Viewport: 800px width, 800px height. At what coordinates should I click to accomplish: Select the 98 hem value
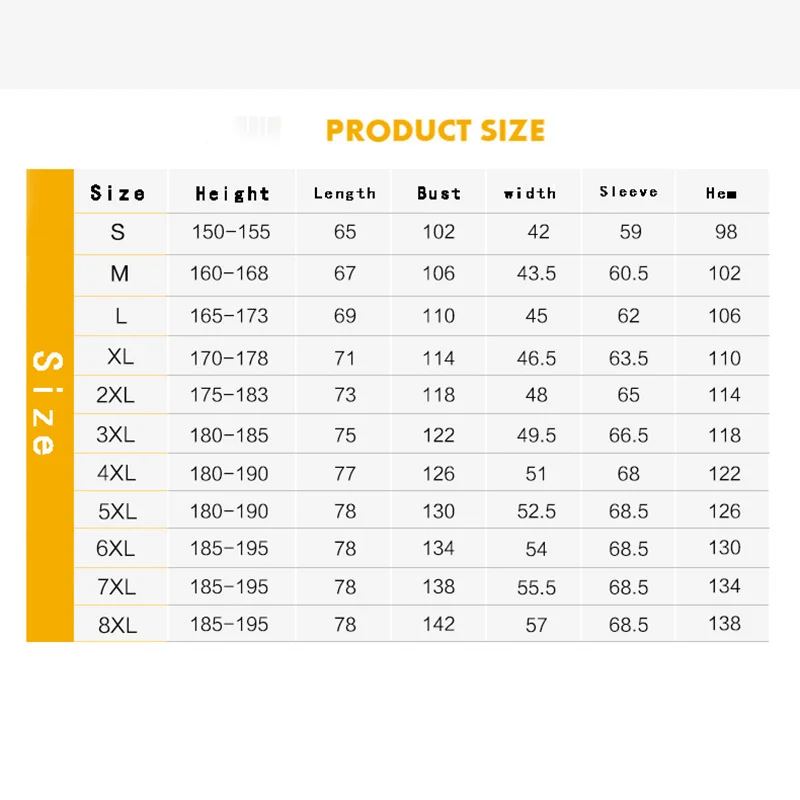726,232
